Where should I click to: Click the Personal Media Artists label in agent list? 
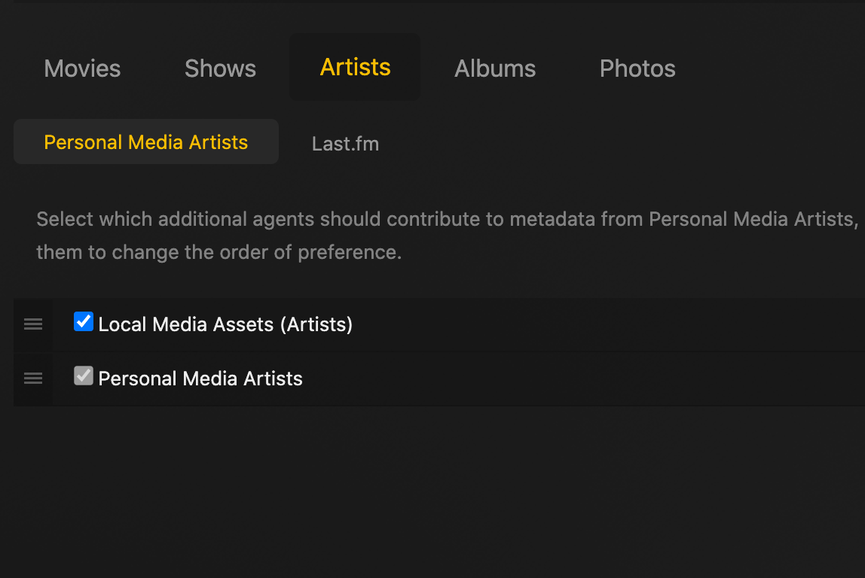[x=200, y=378]
